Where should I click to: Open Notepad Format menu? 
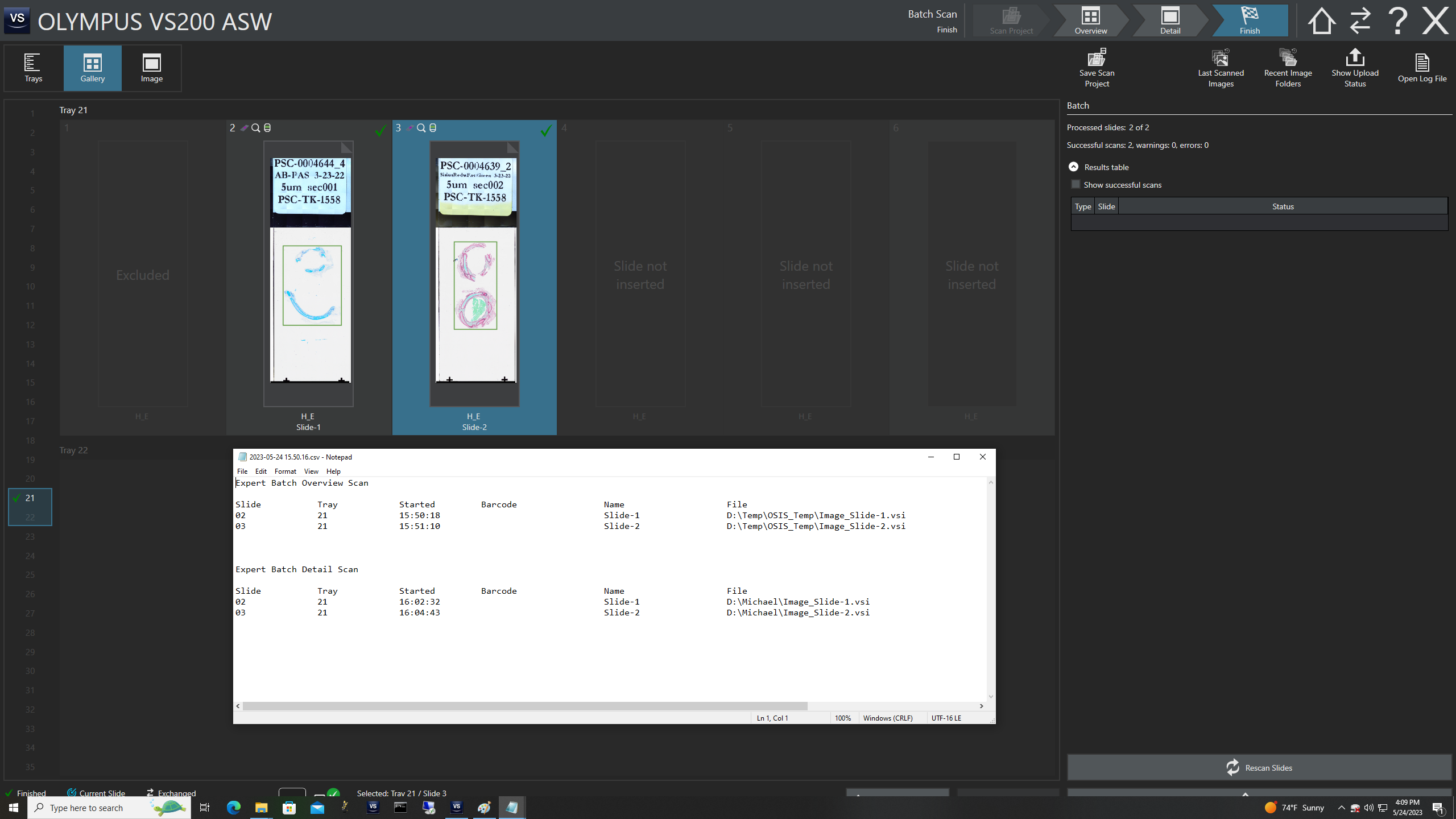[x=285, y=471]
